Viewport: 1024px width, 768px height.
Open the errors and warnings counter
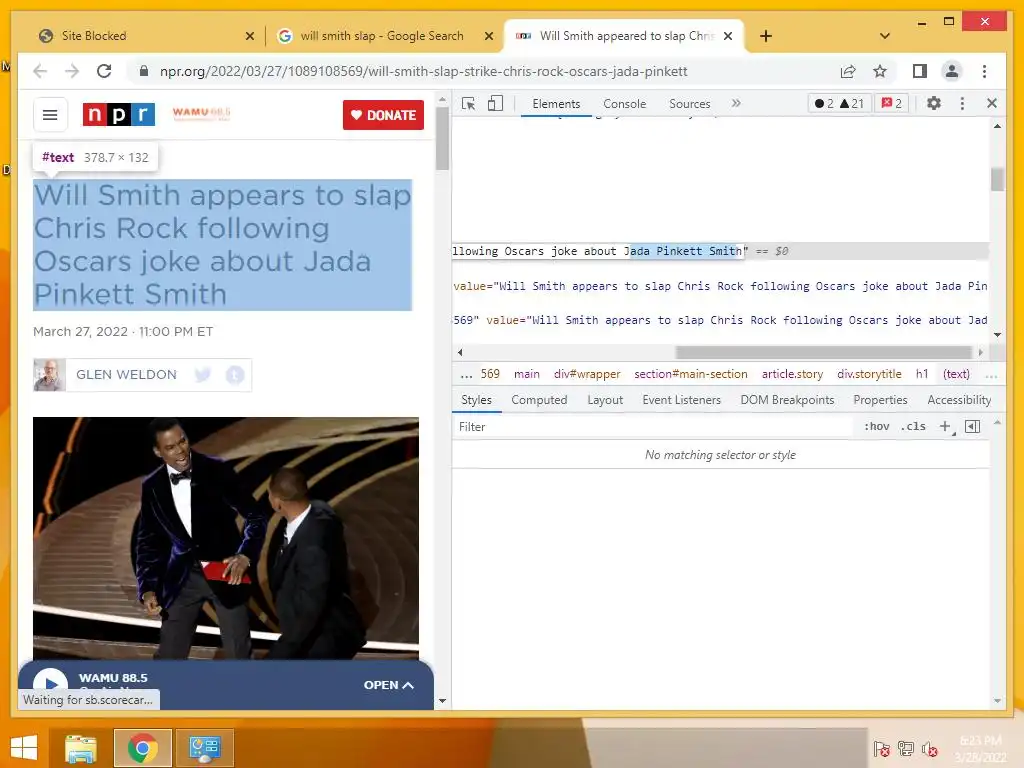click(839, 103)
